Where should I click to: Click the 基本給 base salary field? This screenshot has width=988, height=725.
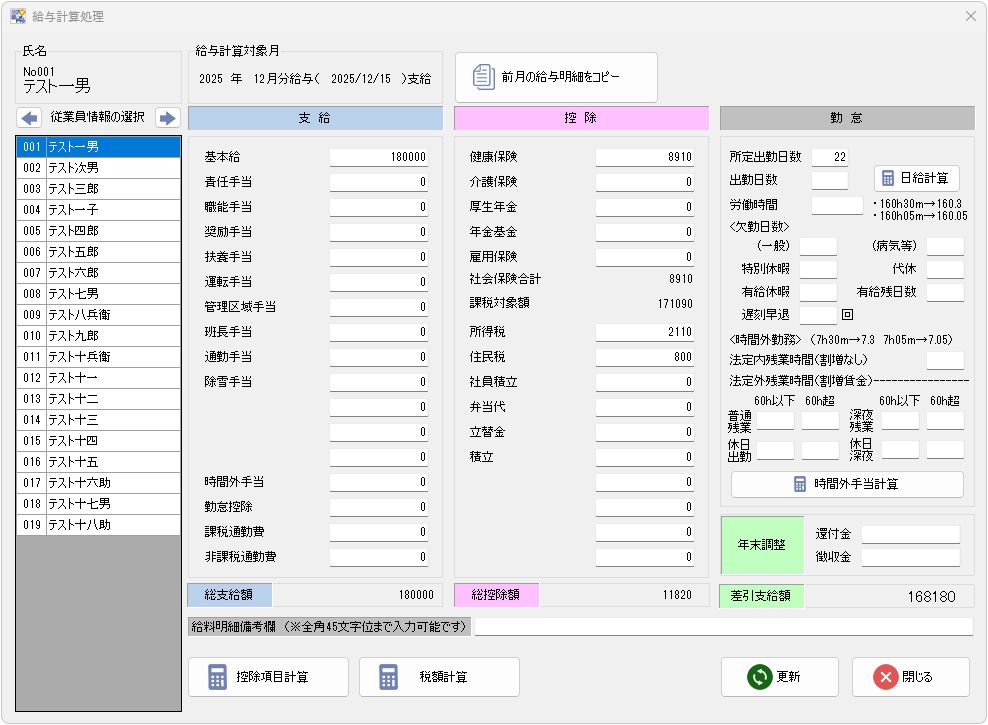click(x=380, y=158)
